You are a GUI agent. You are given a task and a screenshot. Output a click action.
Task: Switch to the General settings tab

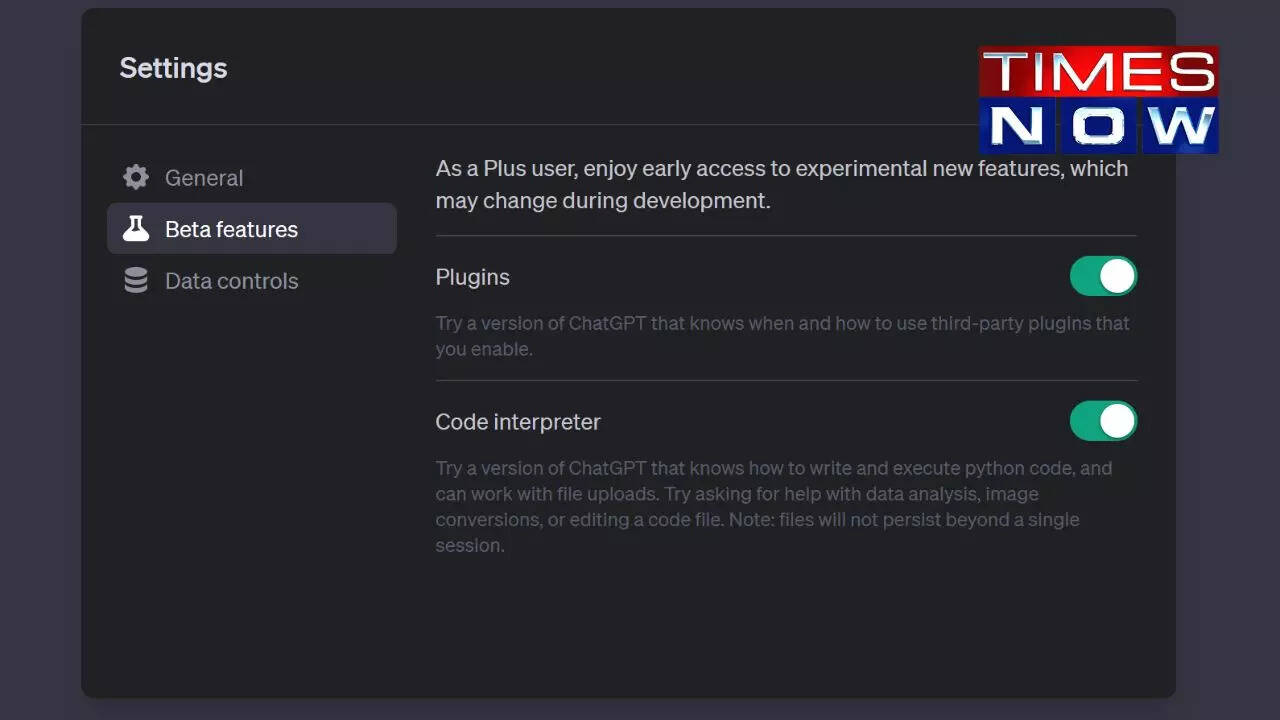203,177
